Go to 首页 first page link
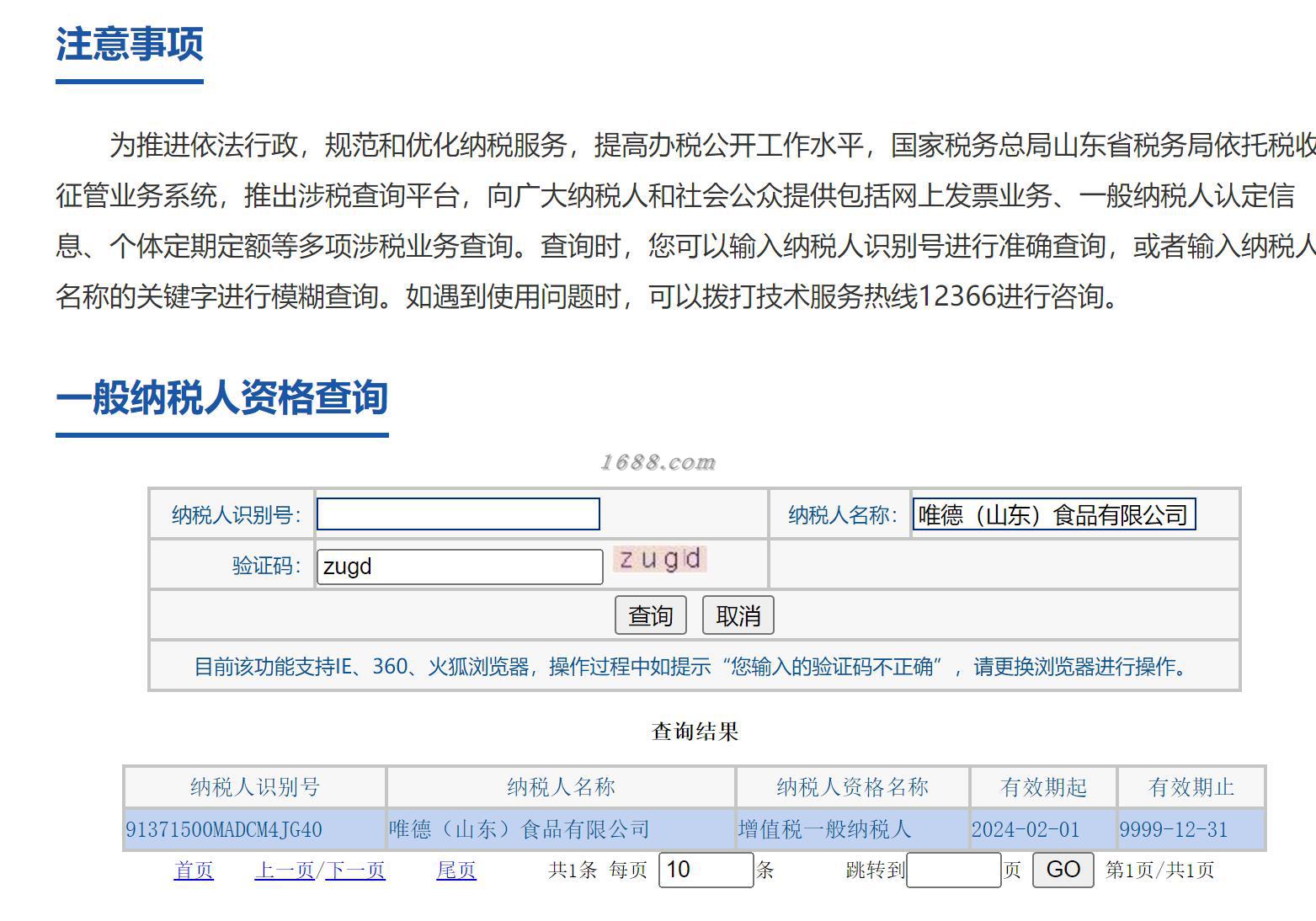 tap(194, 870)
